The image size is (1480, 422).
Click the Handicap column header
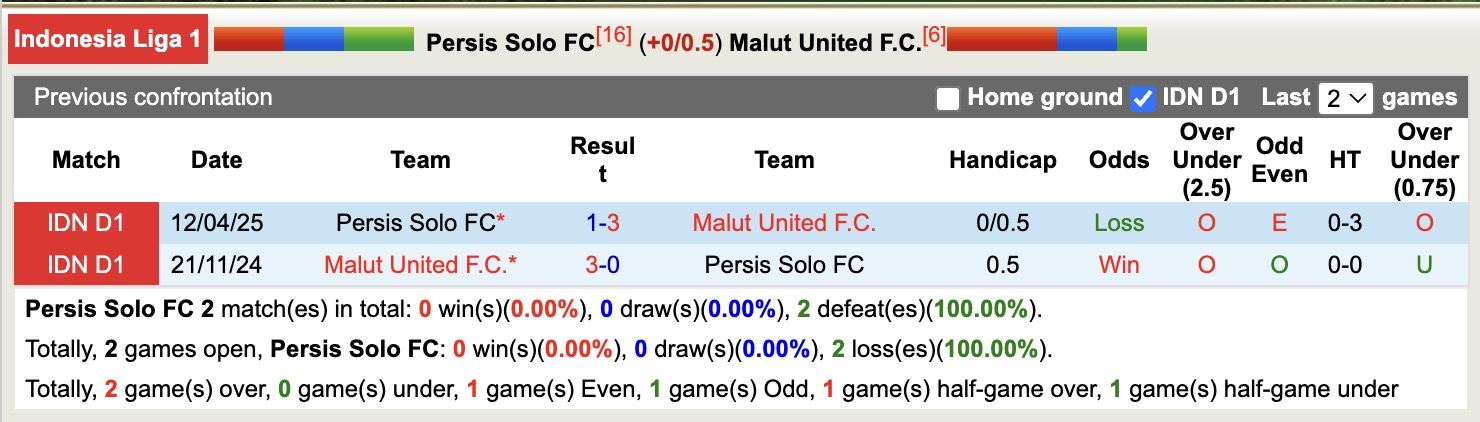(x=1002, y=160)
